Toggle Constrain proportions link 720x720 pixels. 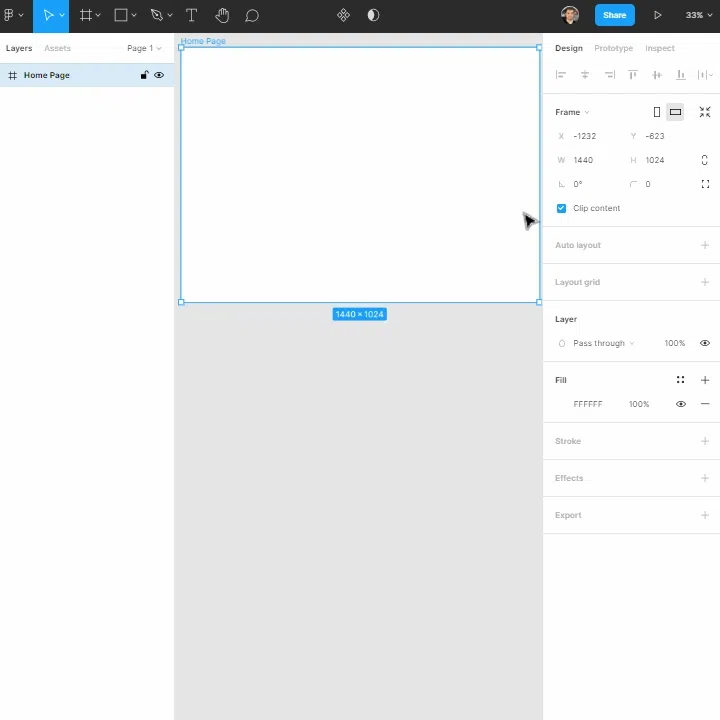click(704, 160)
